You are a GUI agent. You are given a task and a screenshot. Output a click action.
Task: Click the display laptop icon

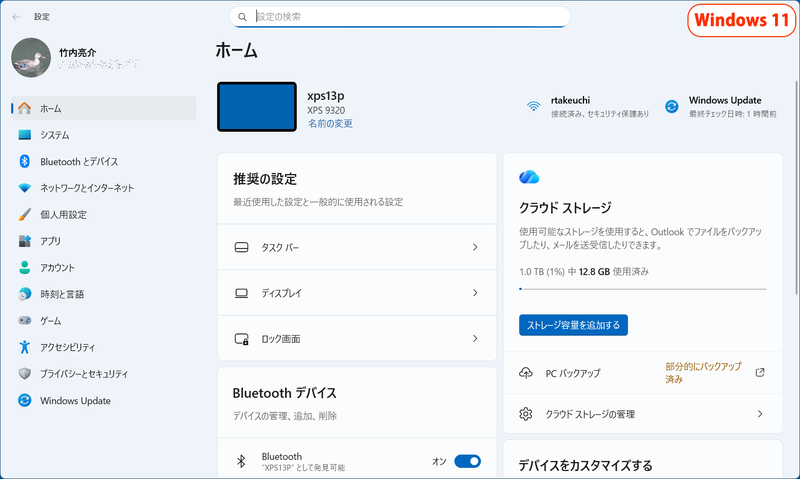click(241, 293)
